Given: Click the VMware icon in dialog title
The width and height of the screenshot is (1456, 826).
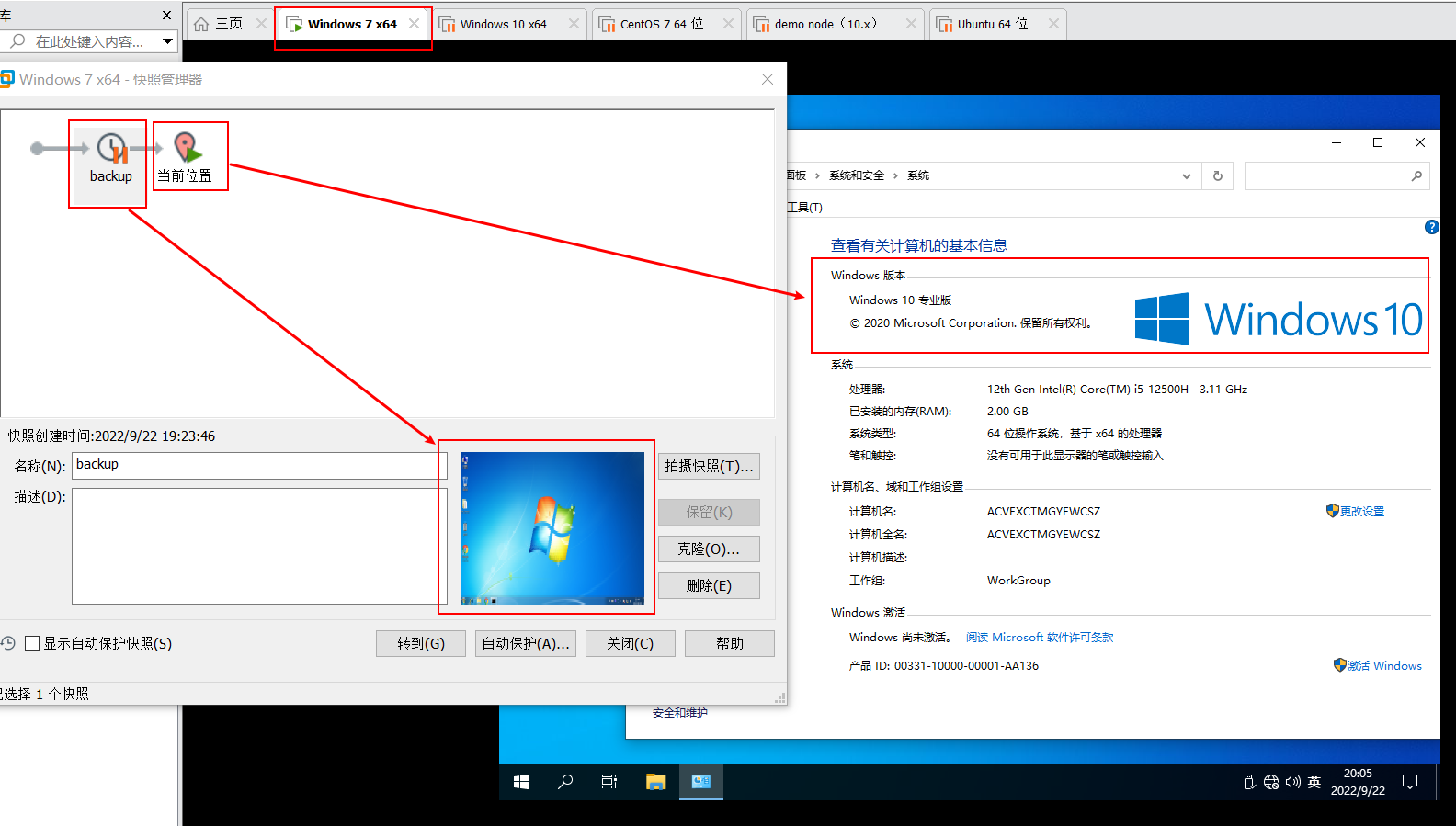Looking at the screenshot, I should [x=7, y=79].
